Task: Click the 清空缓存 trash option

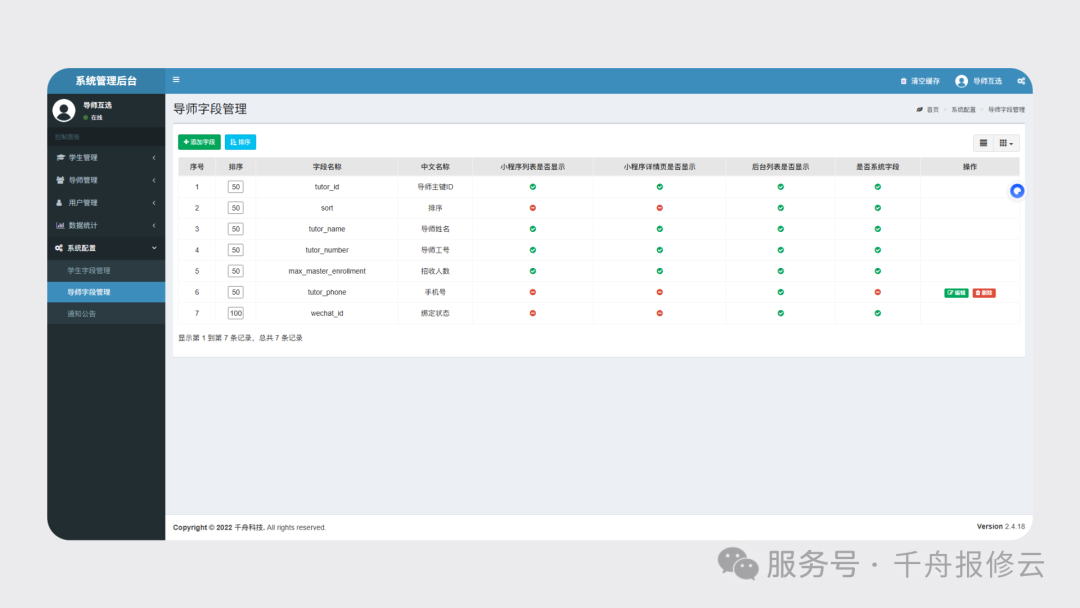Action: coord(920,81)
